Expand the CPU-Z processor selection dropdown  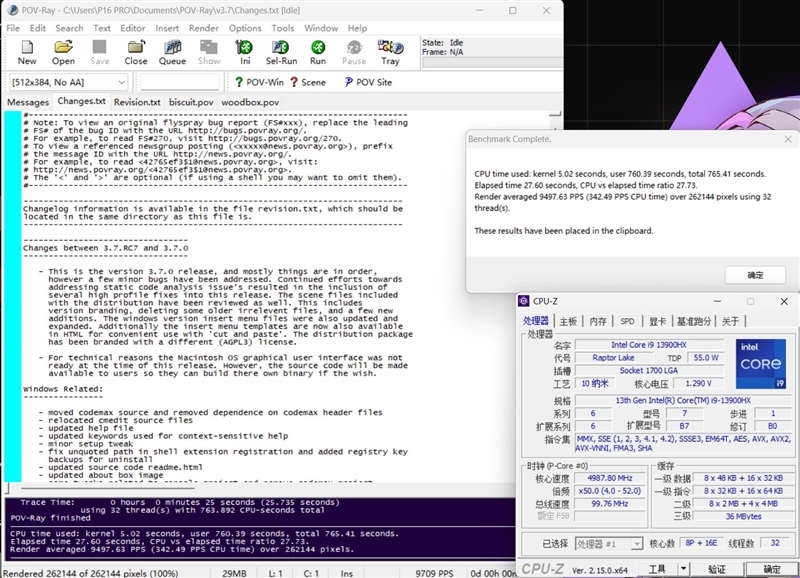(636, 543)
